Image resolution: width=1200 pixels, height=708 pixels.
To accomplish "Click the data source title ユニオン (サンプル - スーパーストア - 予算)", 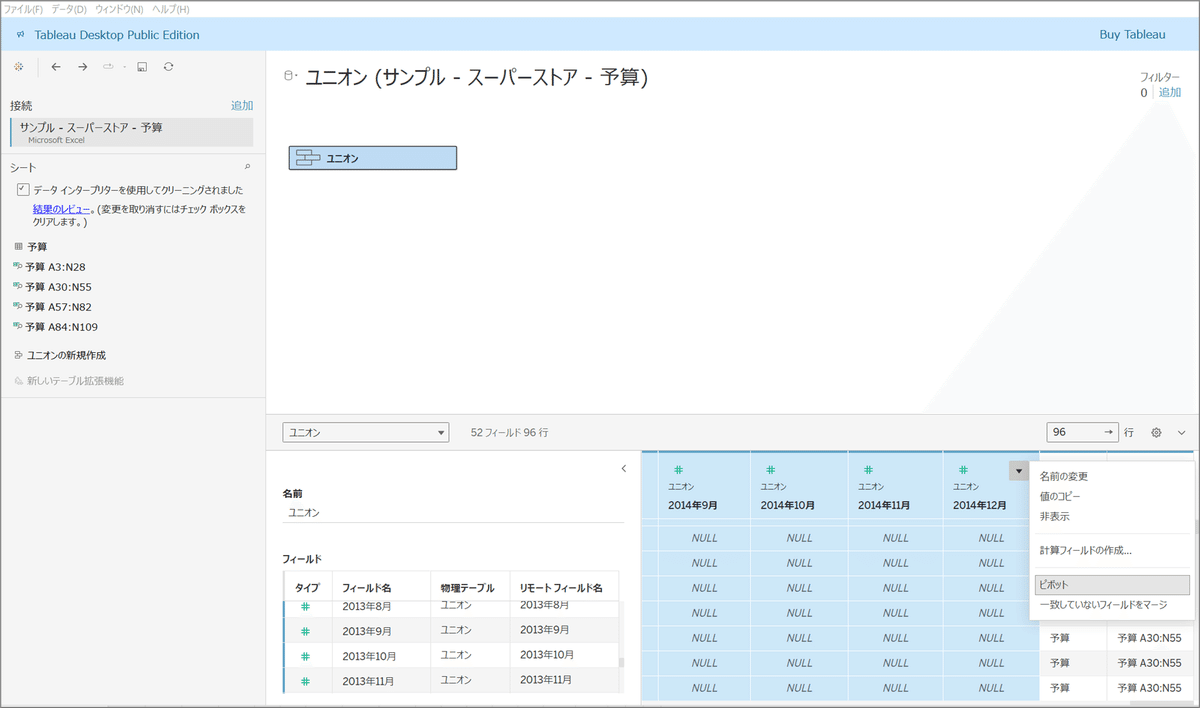I will [x=476, y=77].
